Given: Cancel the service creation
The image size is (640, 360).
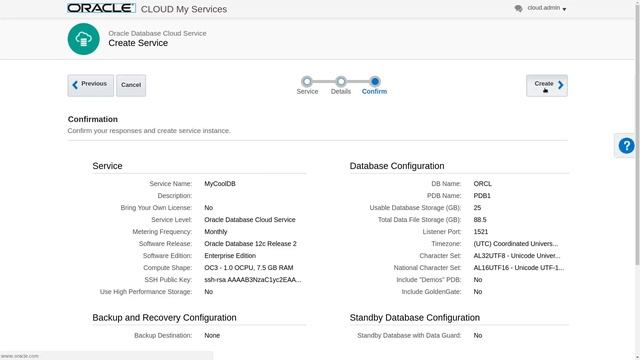Looking at the screenshot, I should pyautogui.click(x=131, y=85).
